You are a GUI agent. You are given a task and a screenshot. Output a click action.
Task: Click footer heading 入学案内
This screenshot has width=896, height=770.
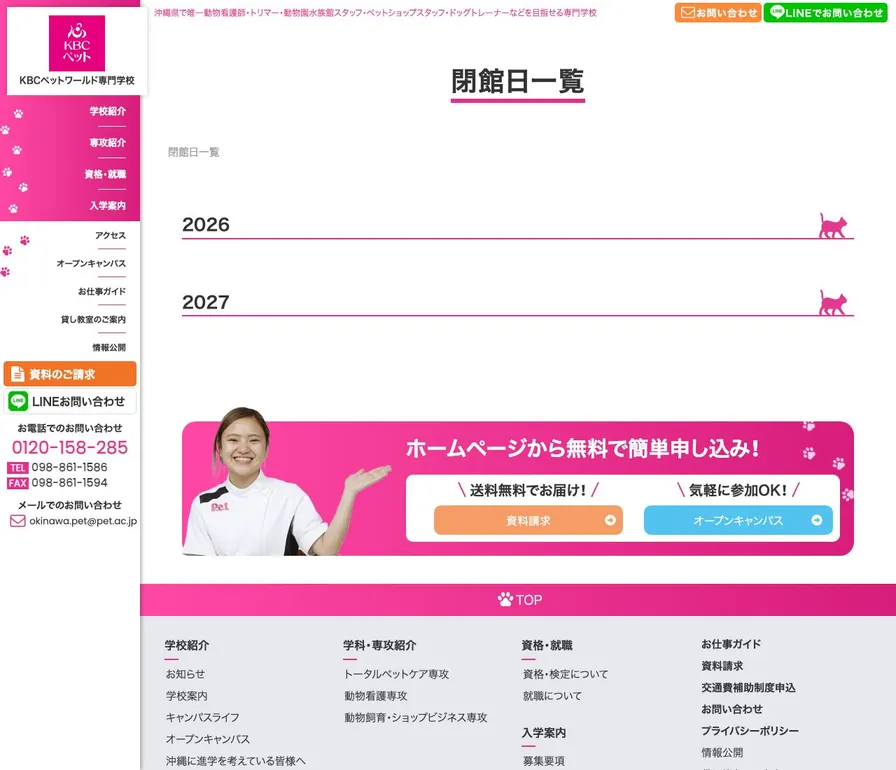click(x=543, y=733)
